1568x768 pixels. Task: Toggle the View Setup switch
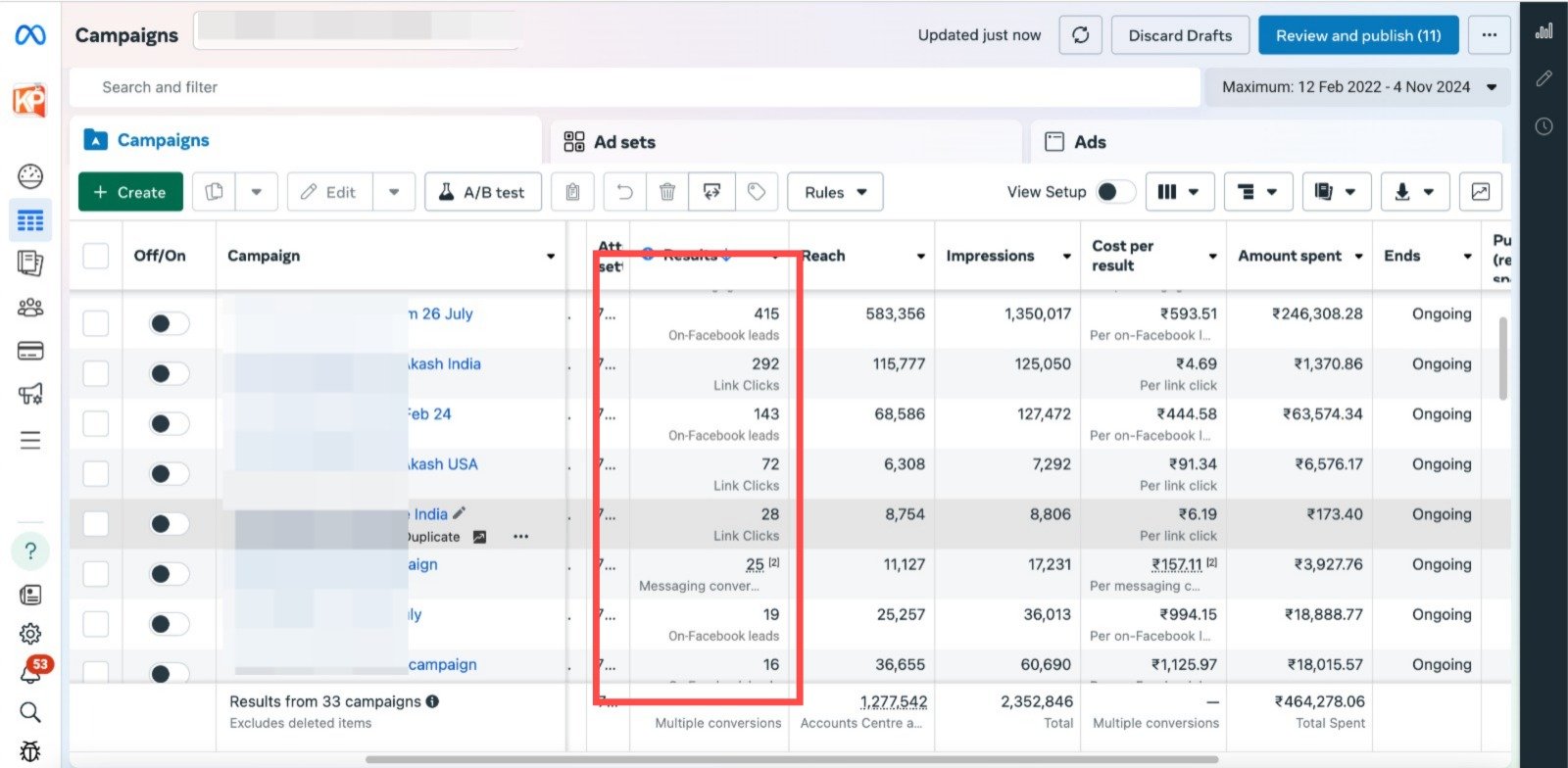point(1114,192)
